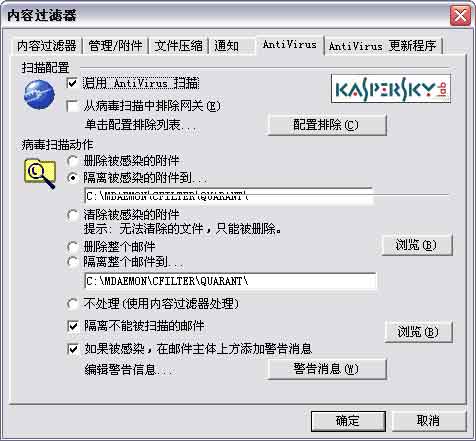Click the upper 浏览(B) browse button
The width and height of the screenshot is (476, 441).
[x=417, y=245]
